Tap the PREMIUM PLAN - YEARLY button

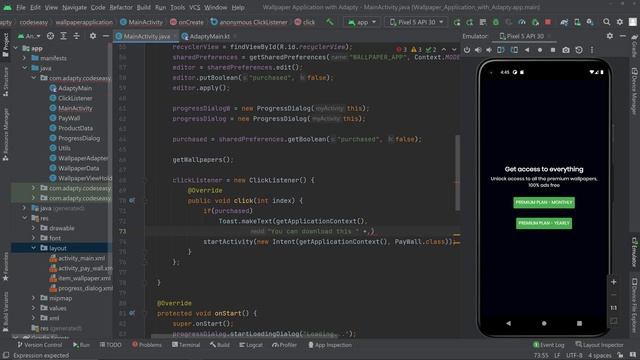click(544, 223)
